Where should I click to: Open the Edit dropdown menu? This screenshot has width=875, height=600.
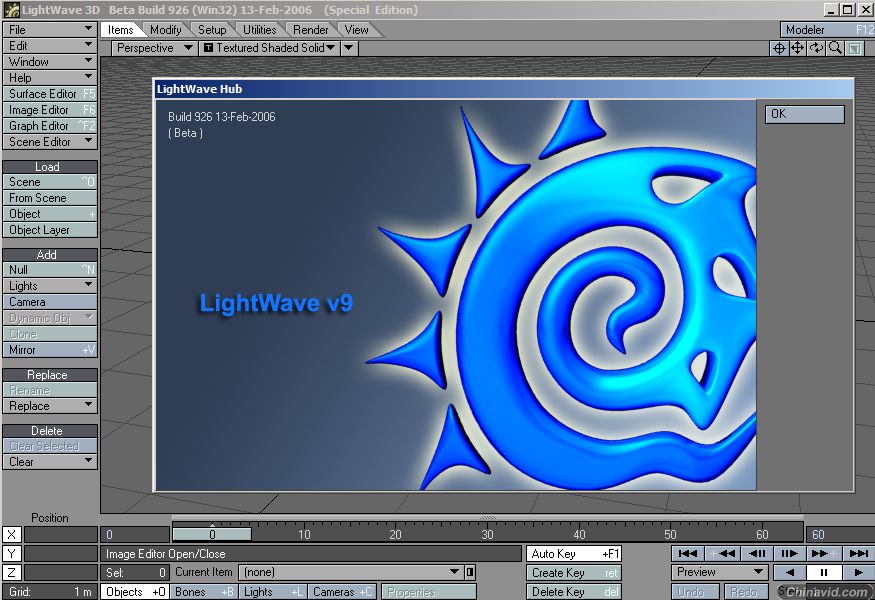pos(50,45)
